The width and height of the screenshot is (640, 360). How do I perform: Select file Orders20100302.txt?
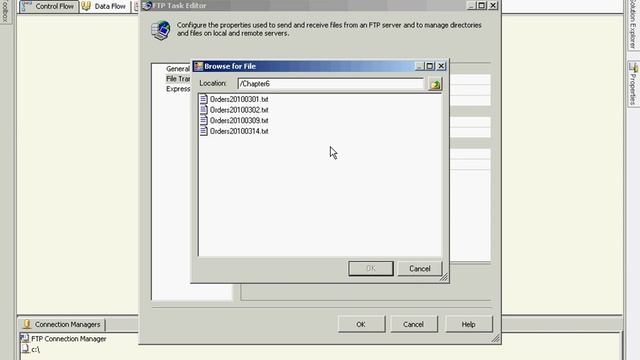pos(239,110)
